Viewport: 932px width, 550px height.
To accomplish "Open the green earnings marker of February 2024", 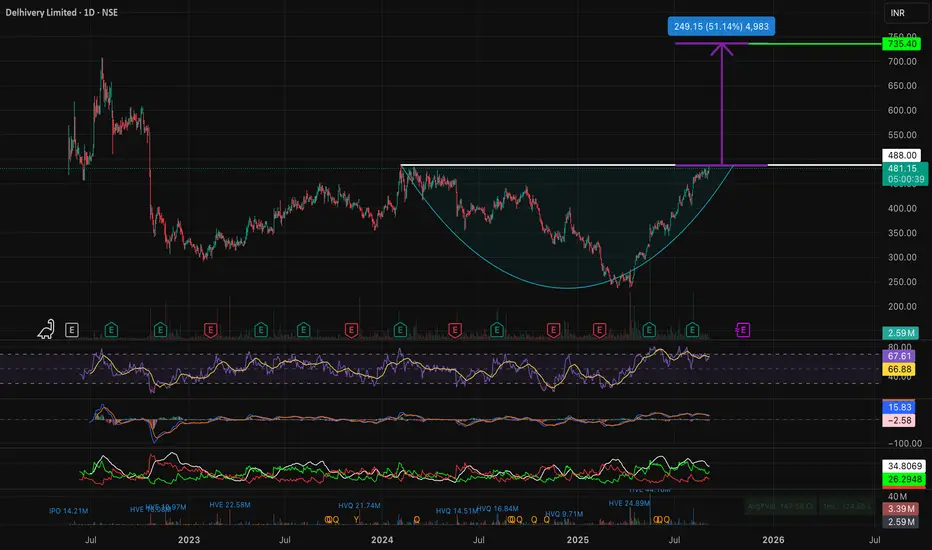I will click(400, 329).
